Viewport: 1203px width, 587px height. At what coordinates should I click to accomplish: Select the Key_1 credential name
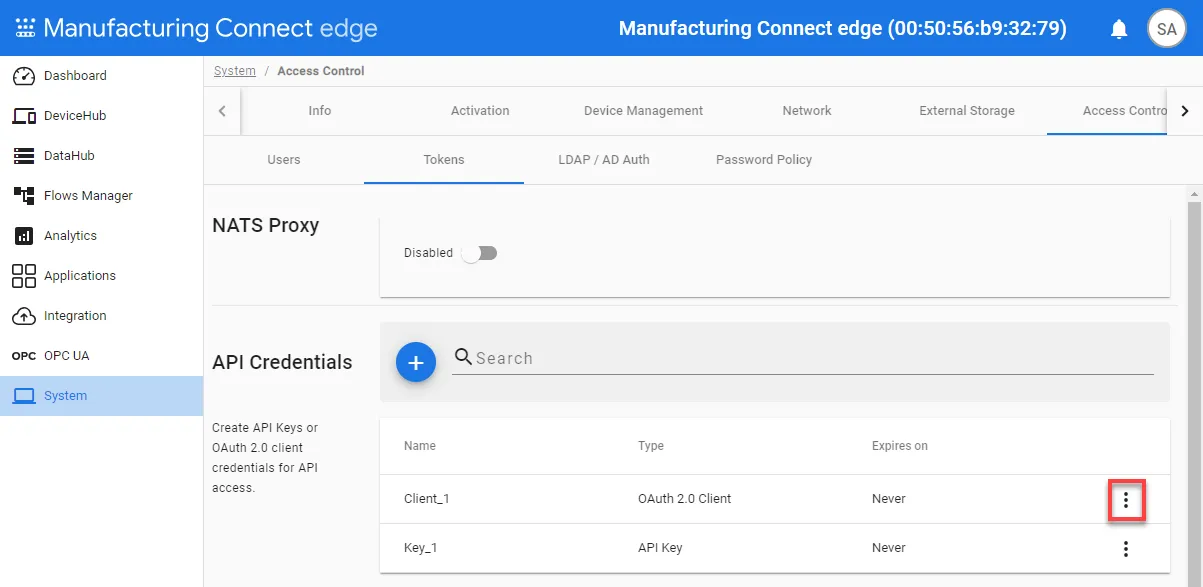click(x=422, y=548)
